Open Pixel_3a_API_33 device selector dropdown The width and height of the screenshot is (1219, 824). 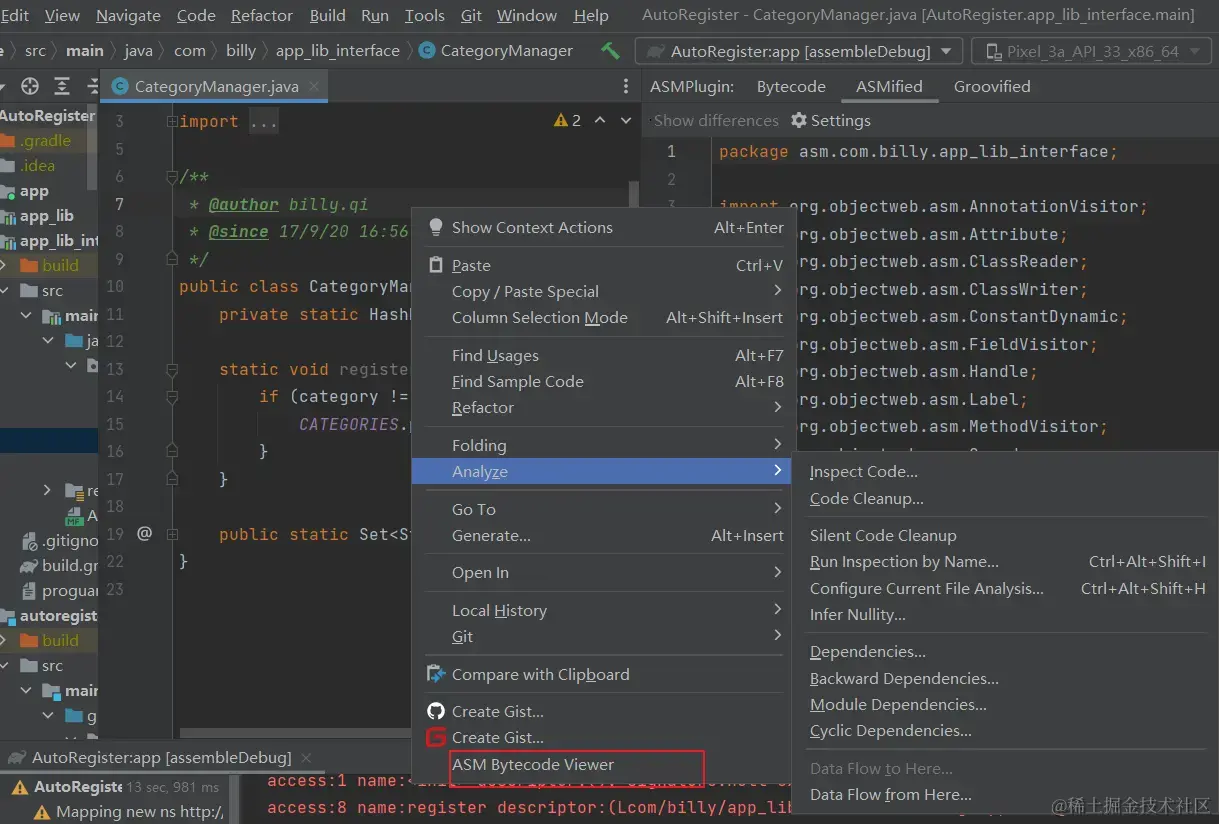point(1197,51)
